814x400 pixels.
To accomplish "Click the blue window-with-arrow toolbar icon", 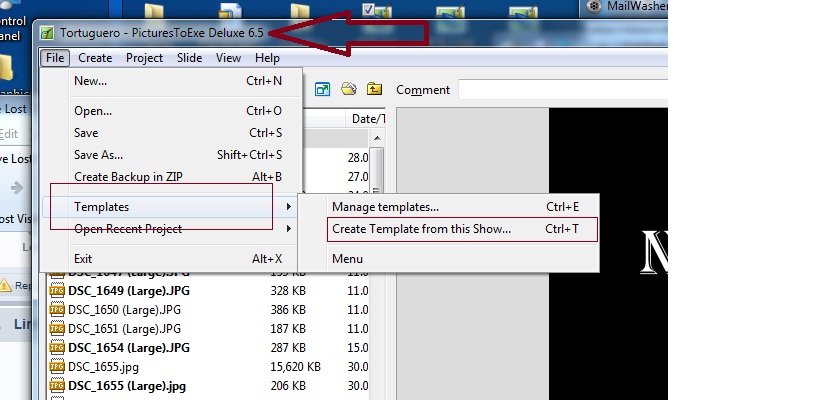I will [322, 89].
